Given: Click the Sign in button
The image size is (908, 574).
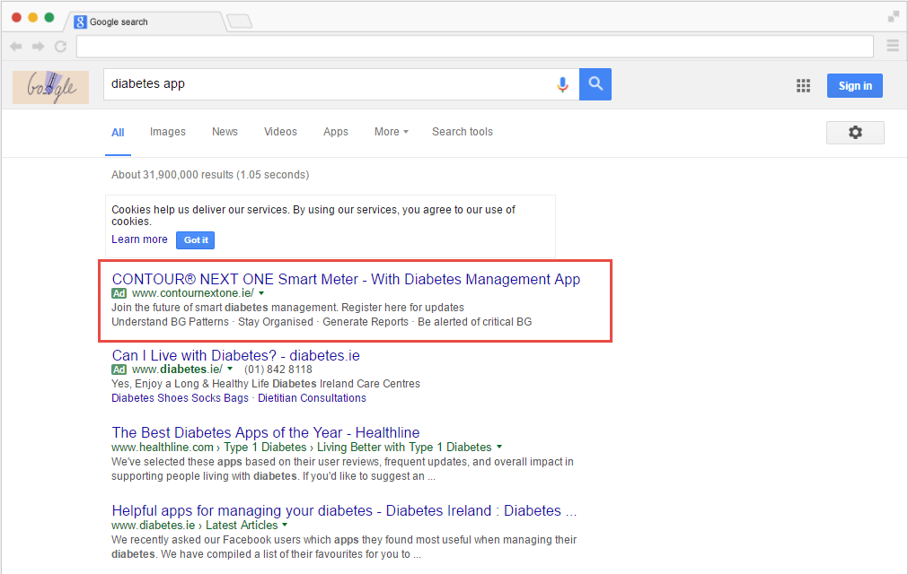Looking at the screenshot, I should 855,86.
